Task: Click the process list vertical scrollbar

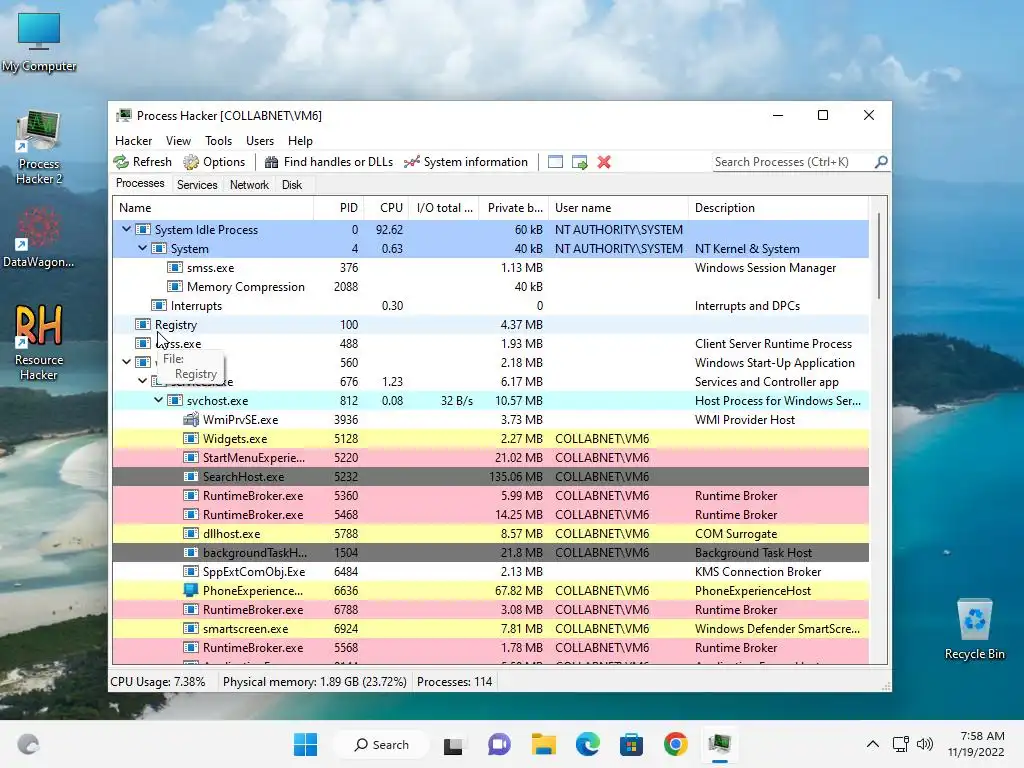Action: (878, 256)
